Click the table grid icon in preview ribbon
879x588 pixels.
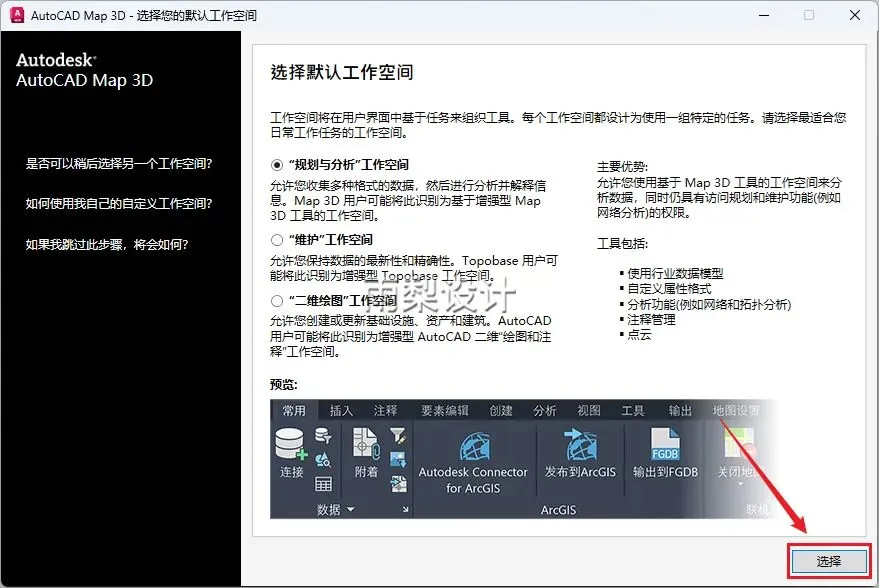(x=323, y=484)
